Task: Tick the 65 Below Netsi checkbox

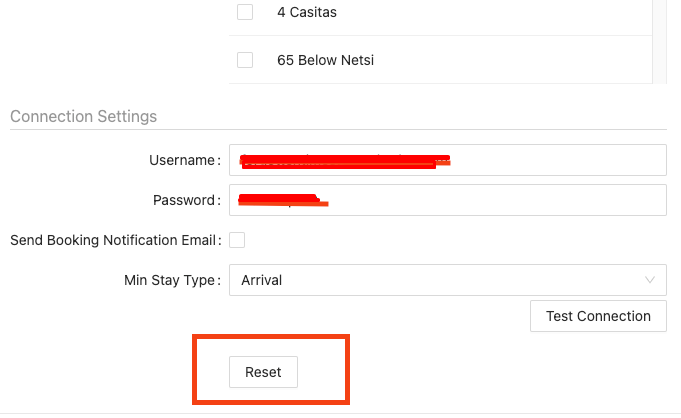Action: [245, 60]
